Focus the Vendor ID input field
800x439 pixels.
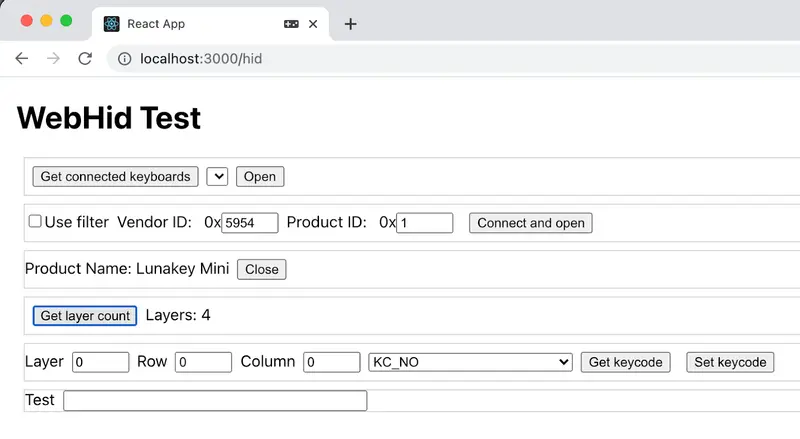click(250, 223)
